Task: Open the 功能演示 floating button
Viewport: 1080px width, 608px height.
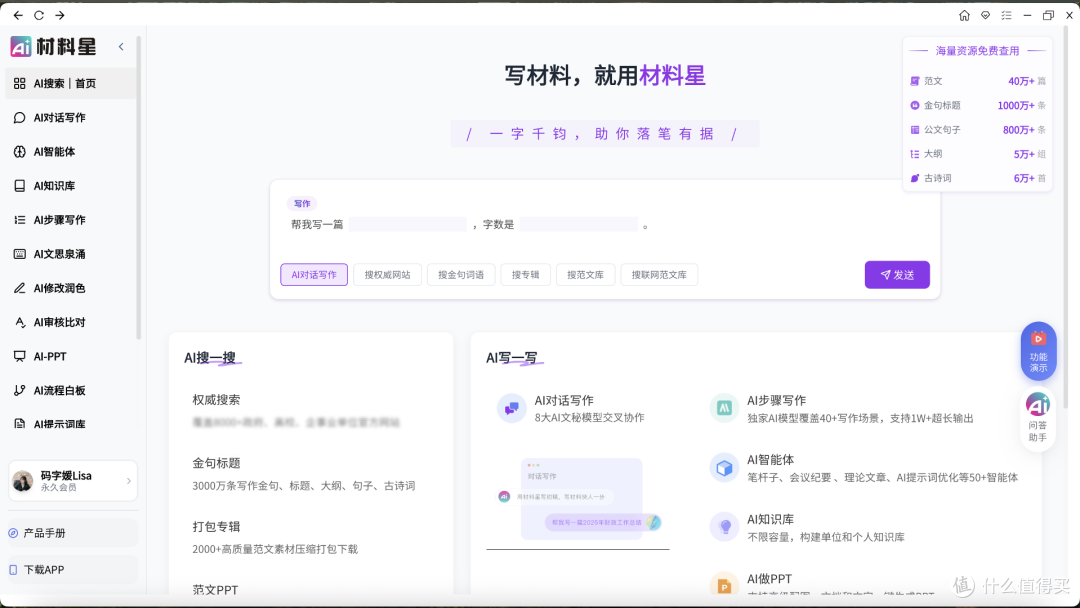Action: (1038, 351)
